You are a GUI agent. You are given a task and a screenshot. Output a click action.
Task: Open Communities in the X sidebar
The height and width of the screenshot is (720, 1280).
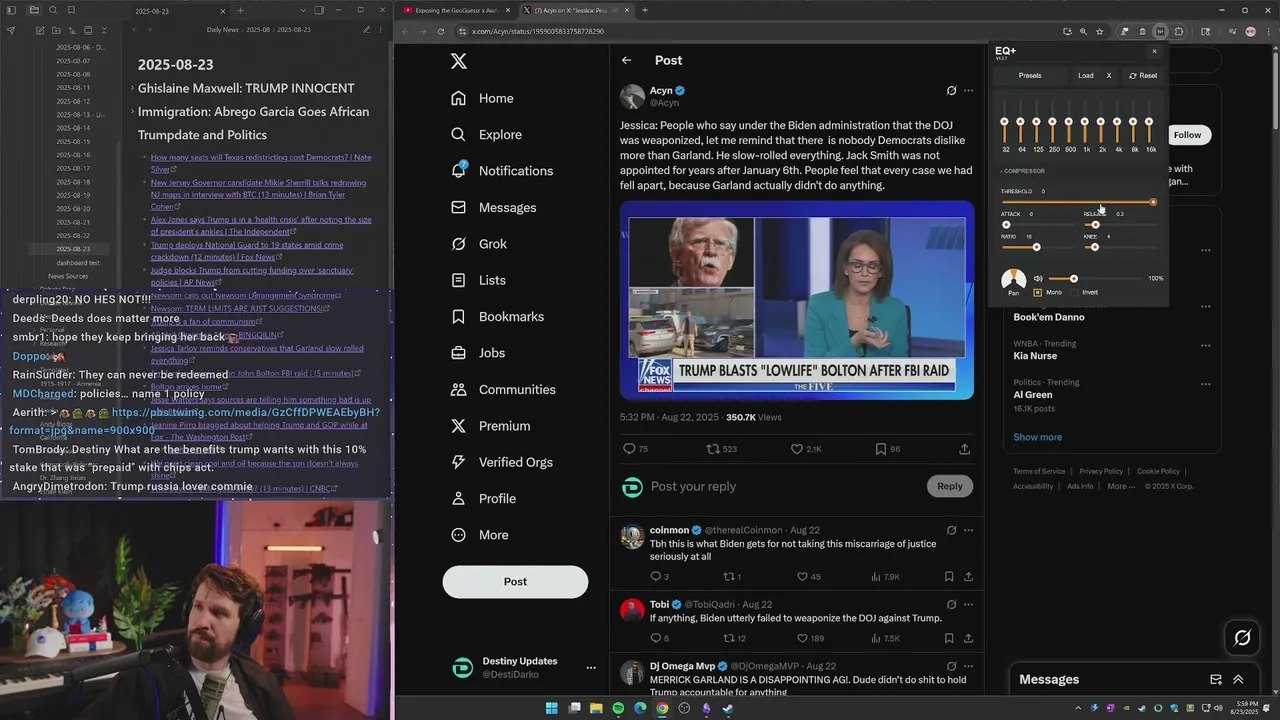coord(503,390)
